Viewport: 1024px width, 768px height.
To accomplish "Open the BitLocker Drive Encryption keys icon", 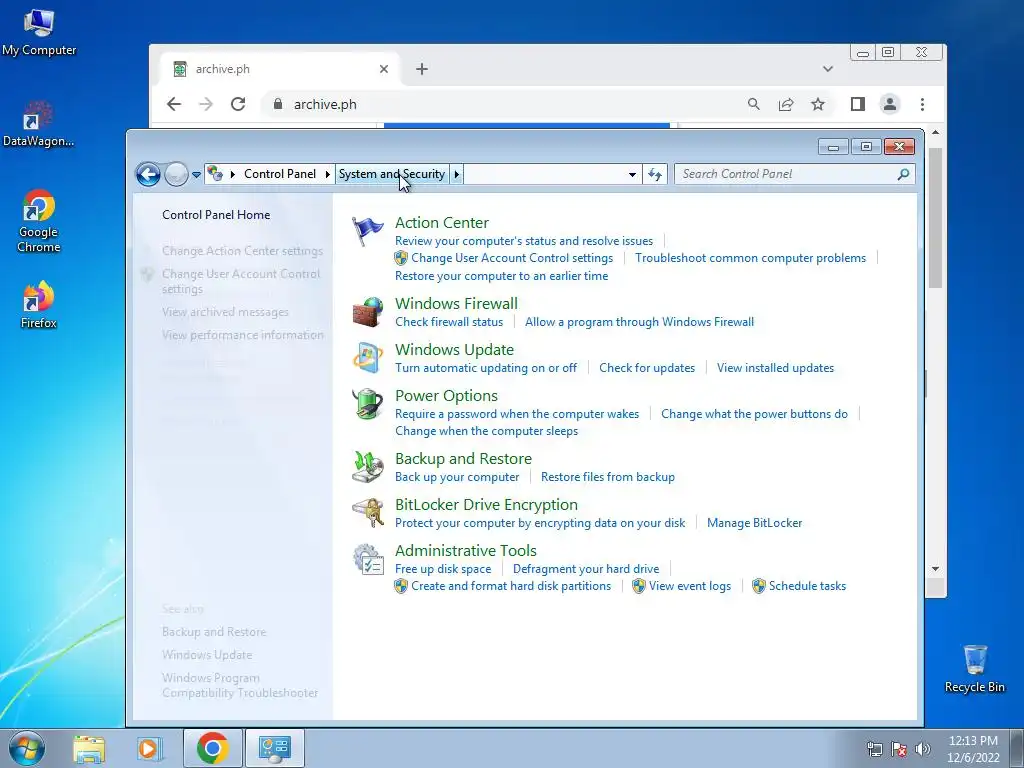I will [x=368, y=513].
